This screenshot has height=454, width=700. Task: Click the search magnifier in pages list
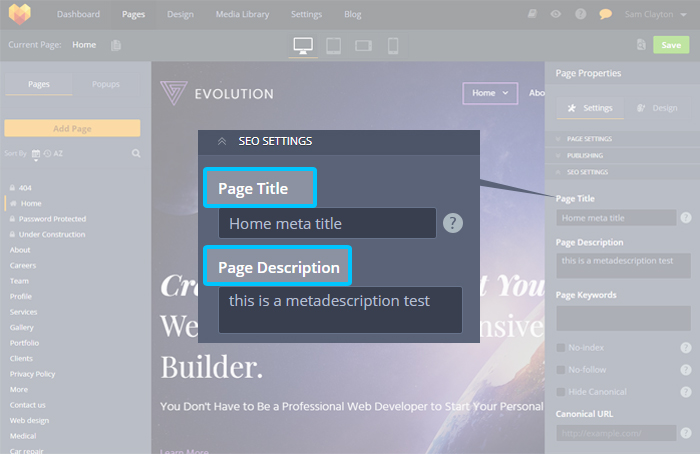[136, 154]
